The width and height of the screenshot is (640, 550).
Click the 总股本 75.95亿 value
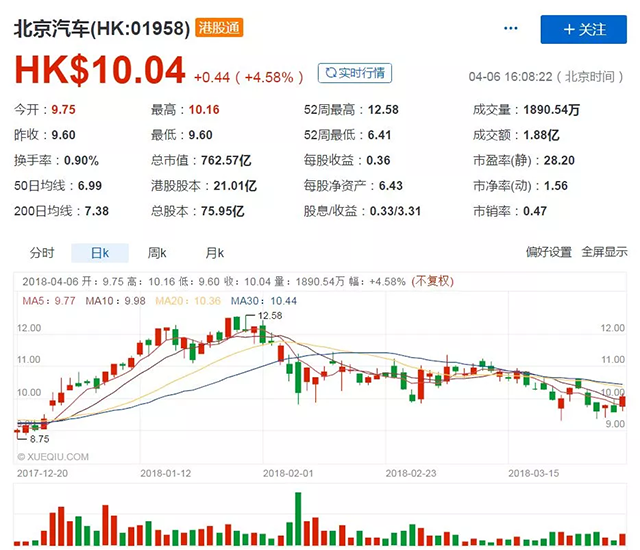click(222, 211)
